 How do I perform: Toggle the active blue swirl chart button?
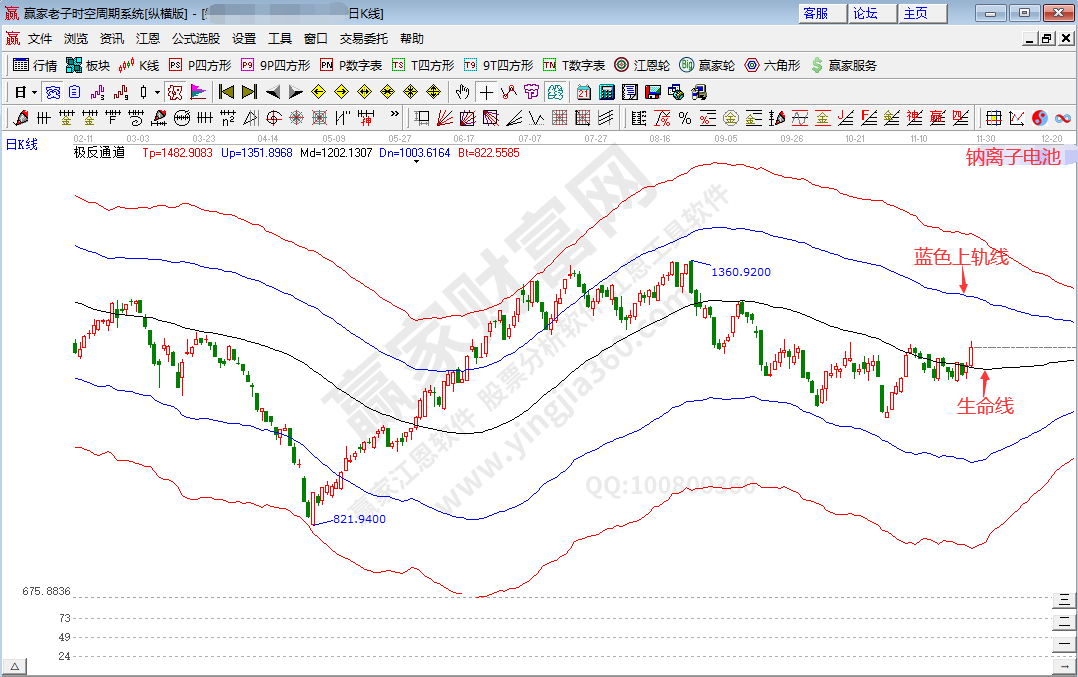52,92
